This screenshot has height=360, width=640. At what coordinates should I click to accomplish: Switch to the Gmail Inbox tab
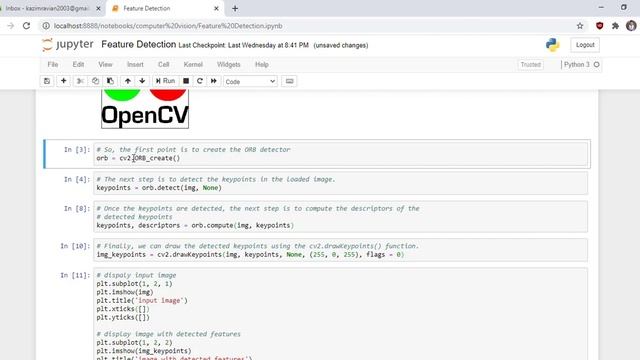click(47, 8)
